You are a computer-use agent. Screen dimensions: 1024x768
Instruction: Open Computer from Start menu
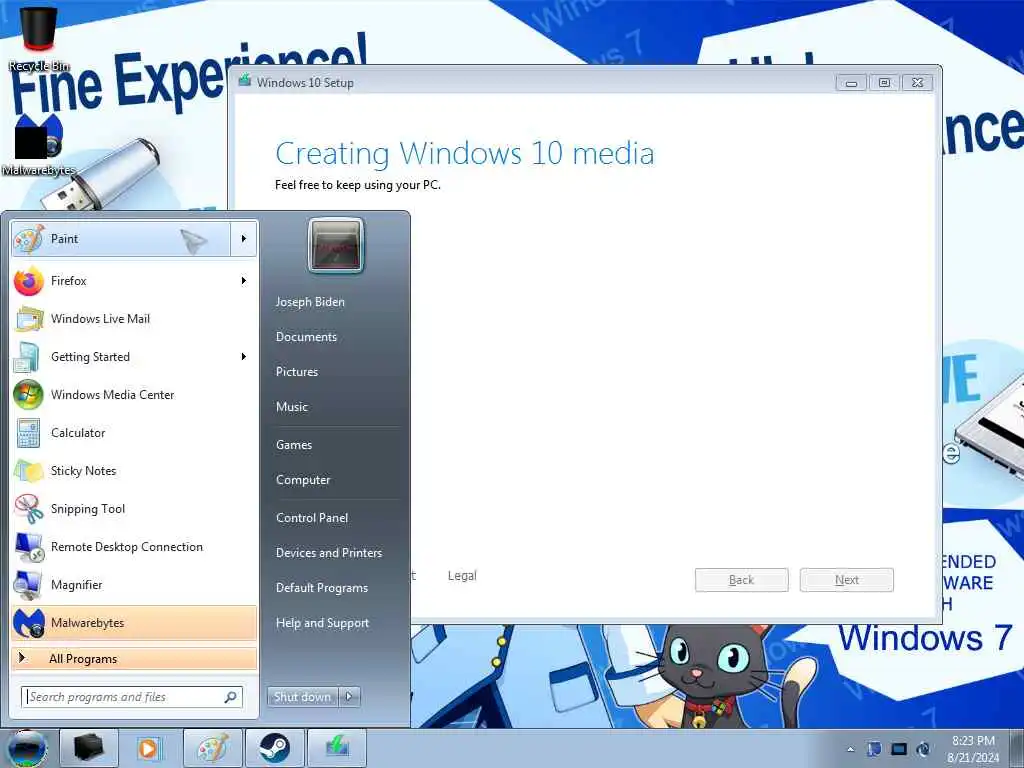pyautogui.click(x=303, y=480)
